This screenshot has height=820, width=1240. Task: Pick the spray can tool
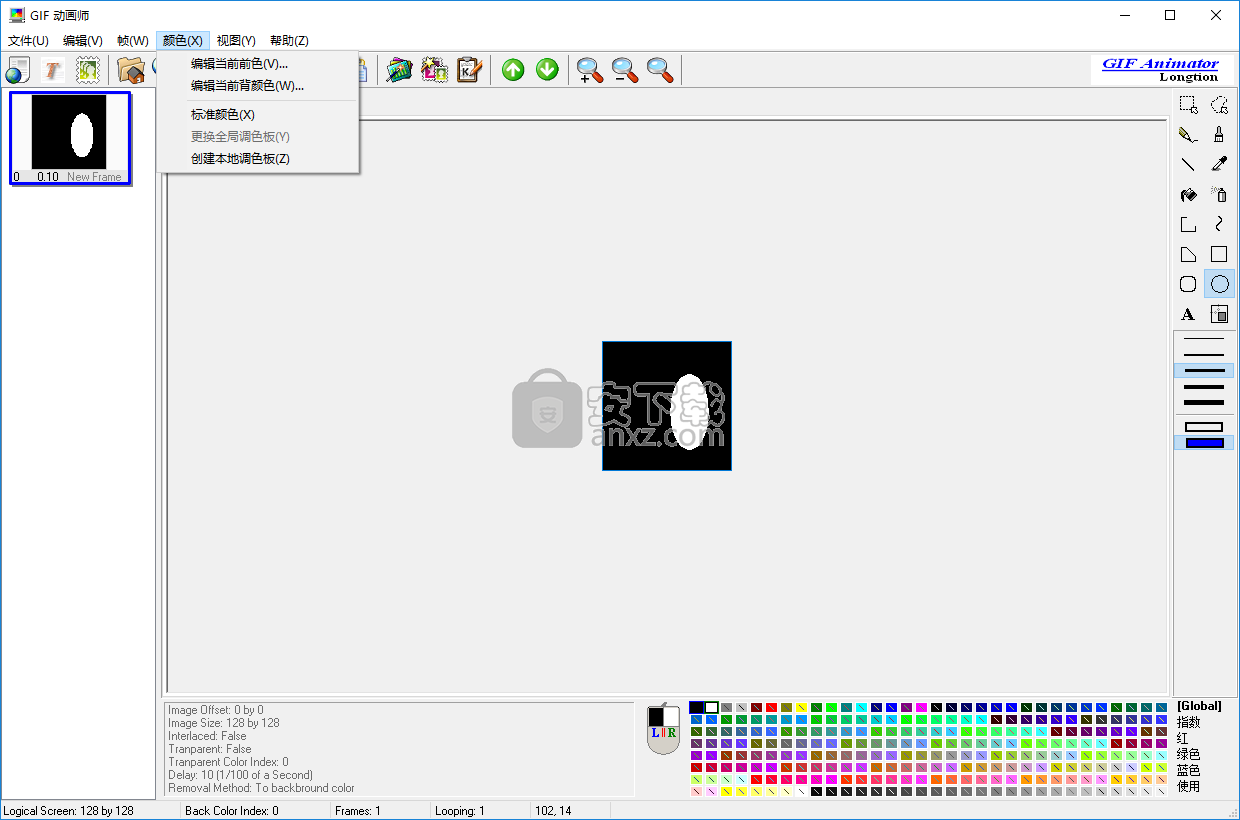pyautogui.click(x=1219, y=195)
